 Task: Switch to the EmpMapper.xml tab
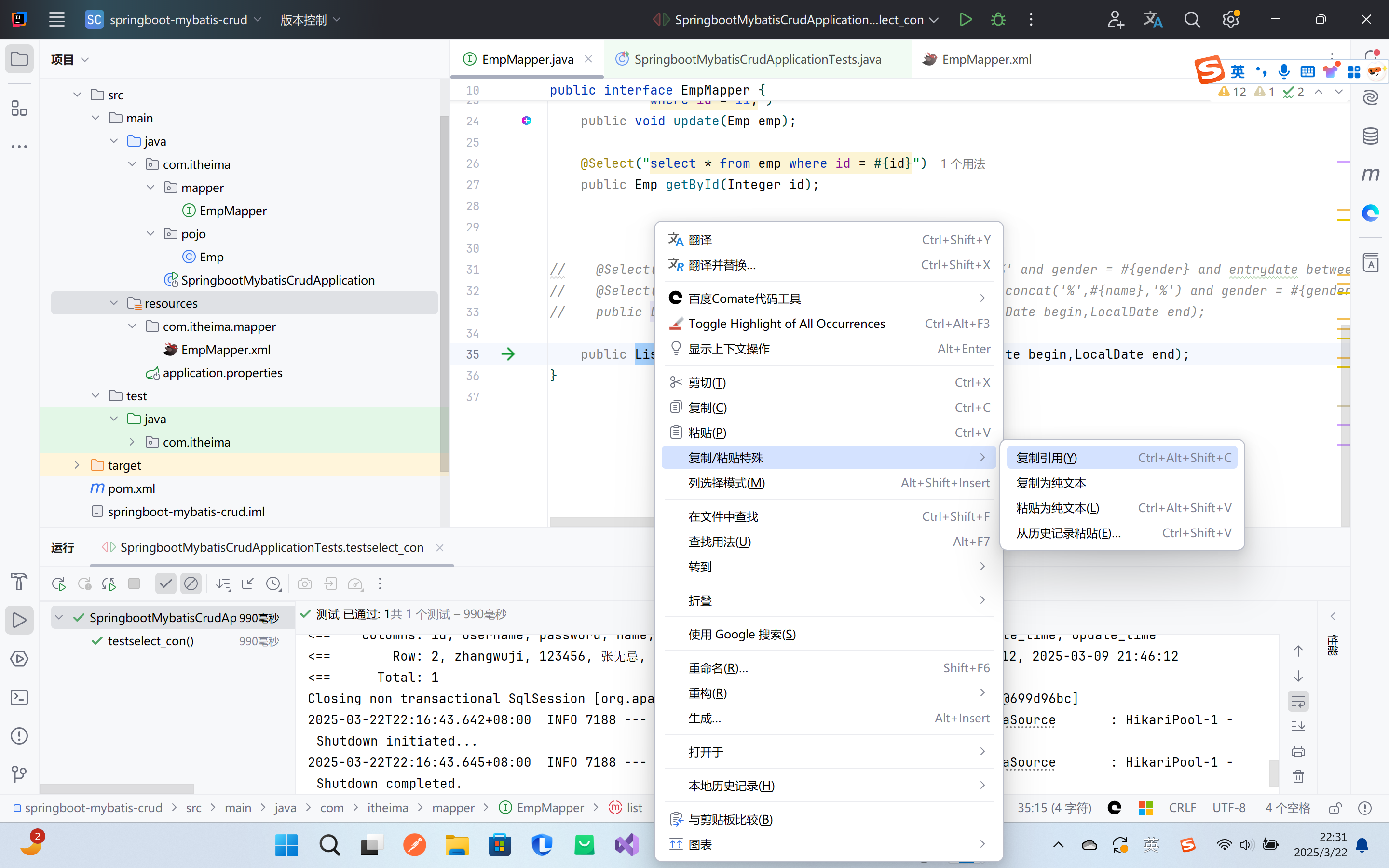pos(985,59)
